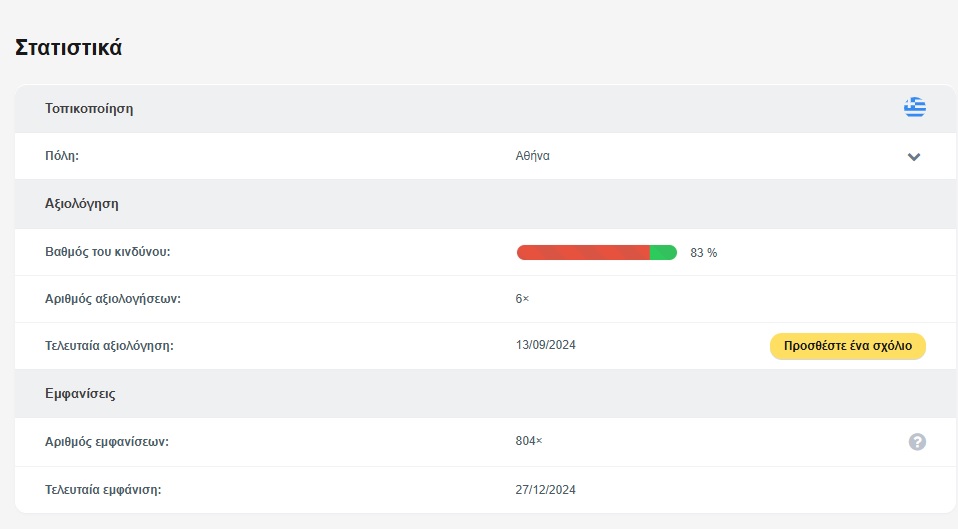
Task: Click the green end of the risk bar
Action: (x=663, y=253)
